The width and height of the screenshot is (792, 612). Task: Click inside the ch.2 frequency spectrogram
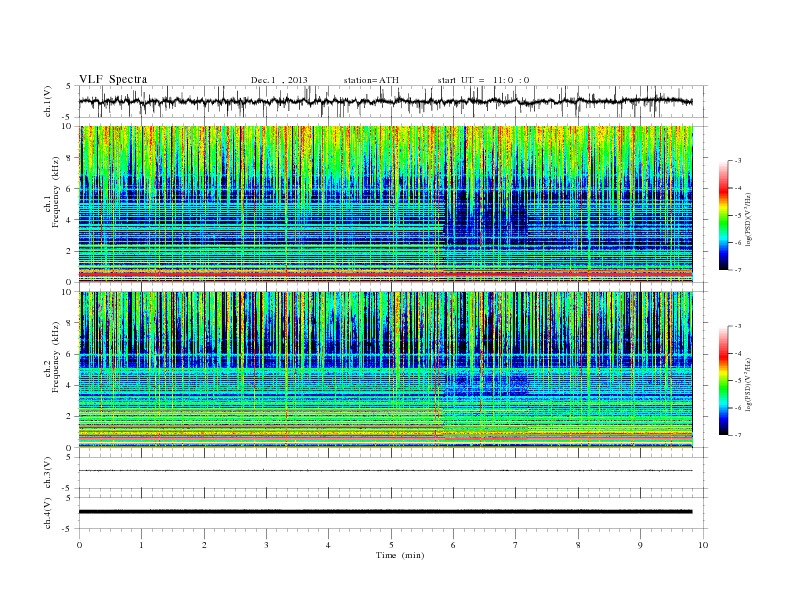pyautogui.click(x=386, y=369)
